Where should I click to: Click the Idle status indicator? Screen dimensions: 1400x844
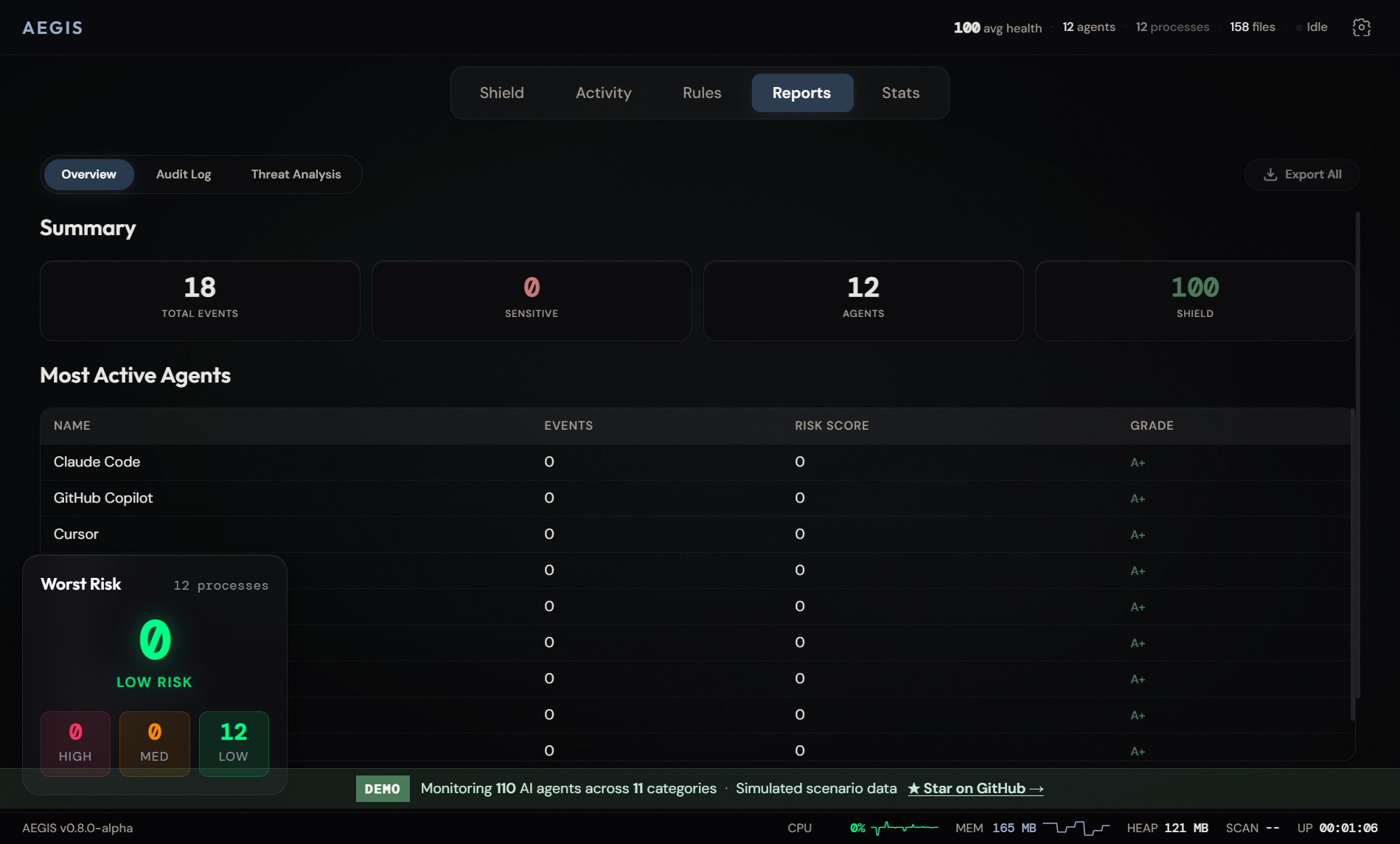1312,27
